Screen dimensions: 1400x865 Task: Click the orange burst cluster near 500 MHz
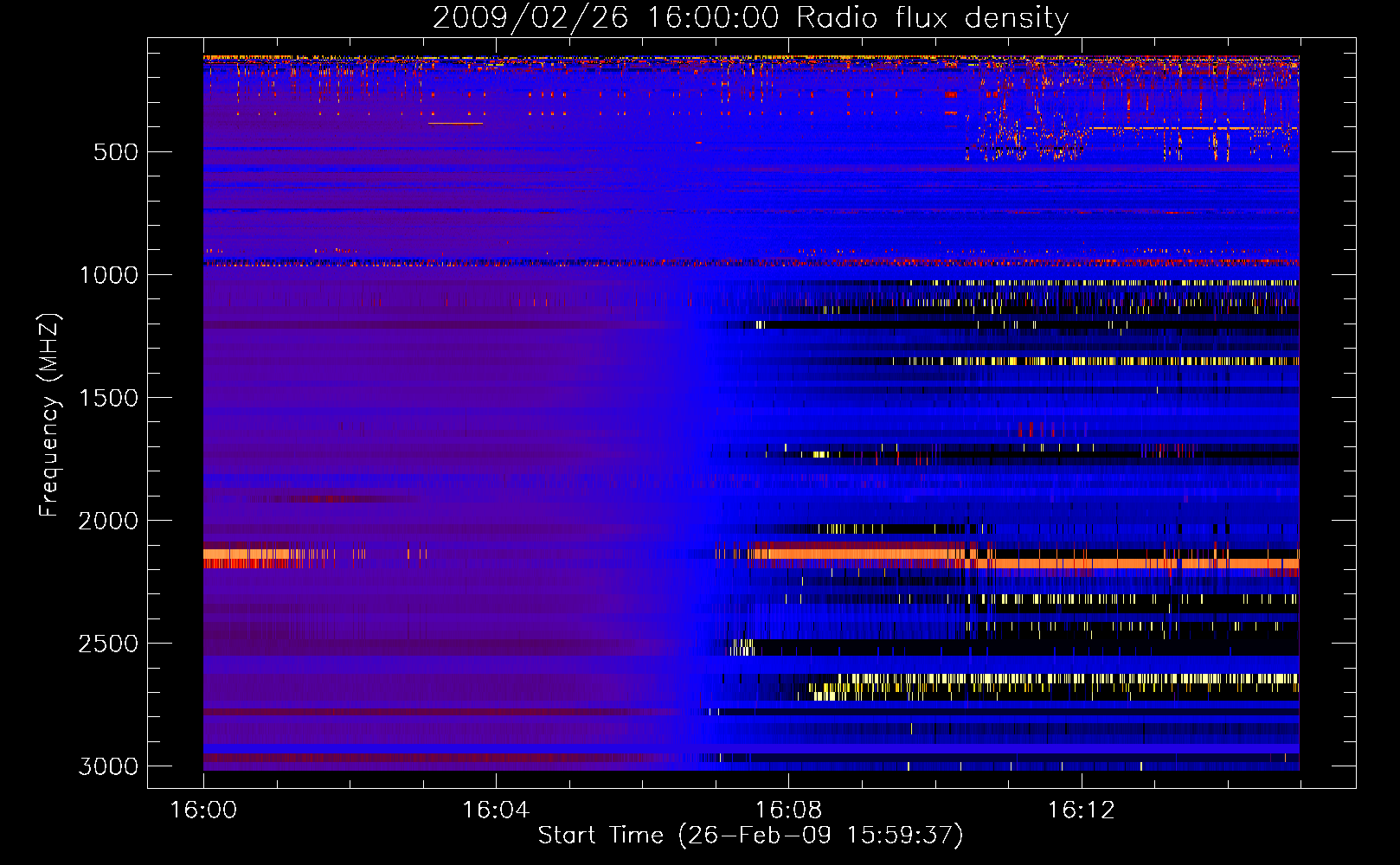tap(1025, 138)
